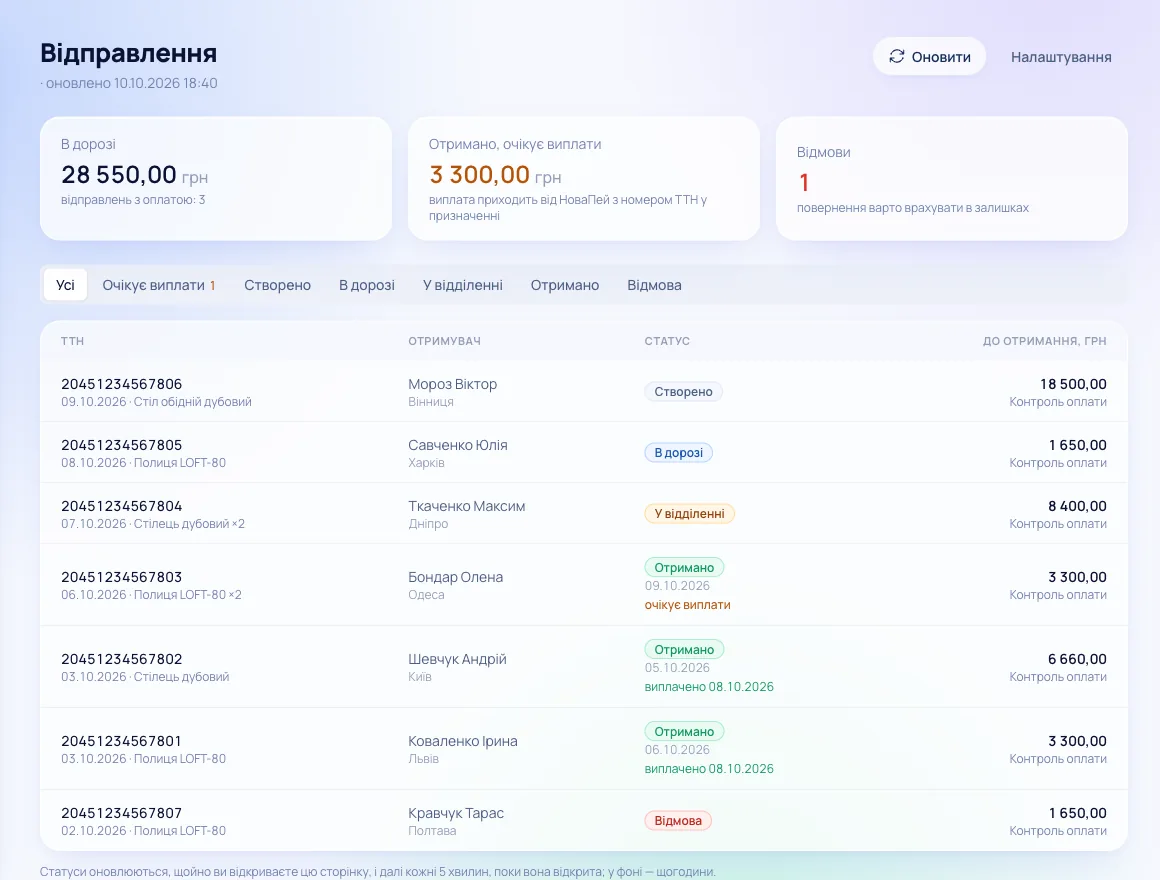Click TTH number 20451234567802
The image size is (1160, 880).
tap(121, 659)
